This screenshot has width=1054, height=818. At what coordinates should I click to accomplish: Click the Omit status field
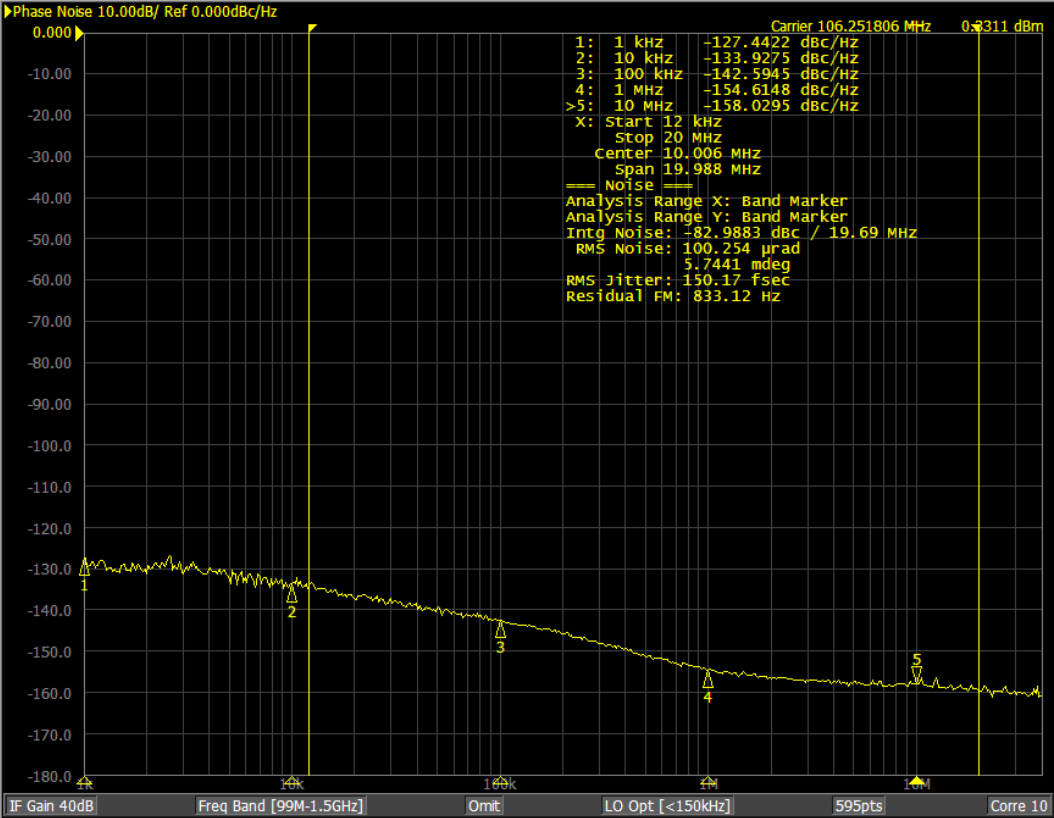tap(484, 806)
